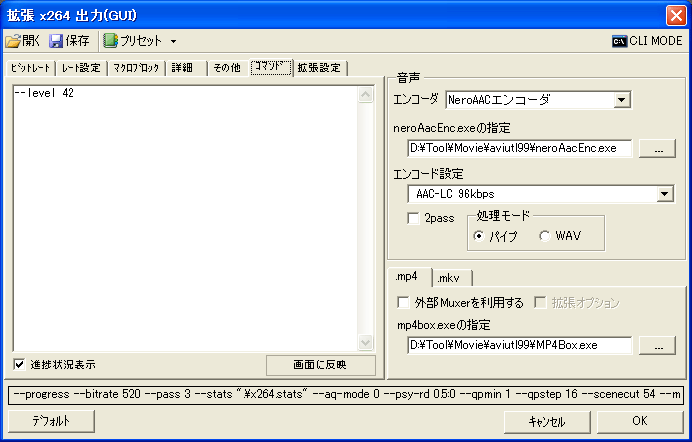Open the AAC-LC 96kbps encode setting dropdown

(x=665, y=194)
